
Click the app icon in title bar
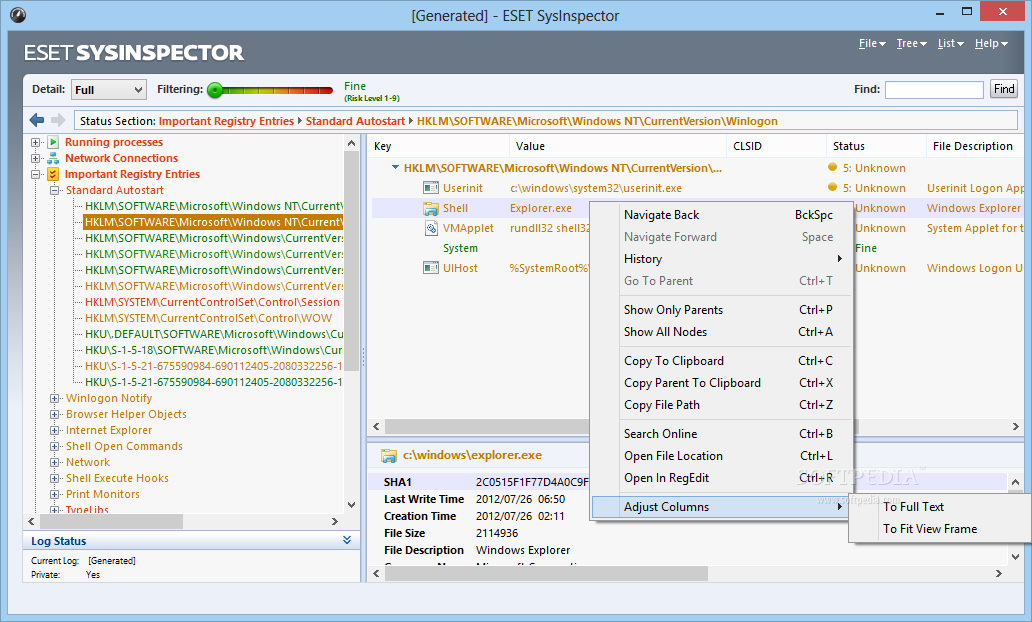coord(18,14)
